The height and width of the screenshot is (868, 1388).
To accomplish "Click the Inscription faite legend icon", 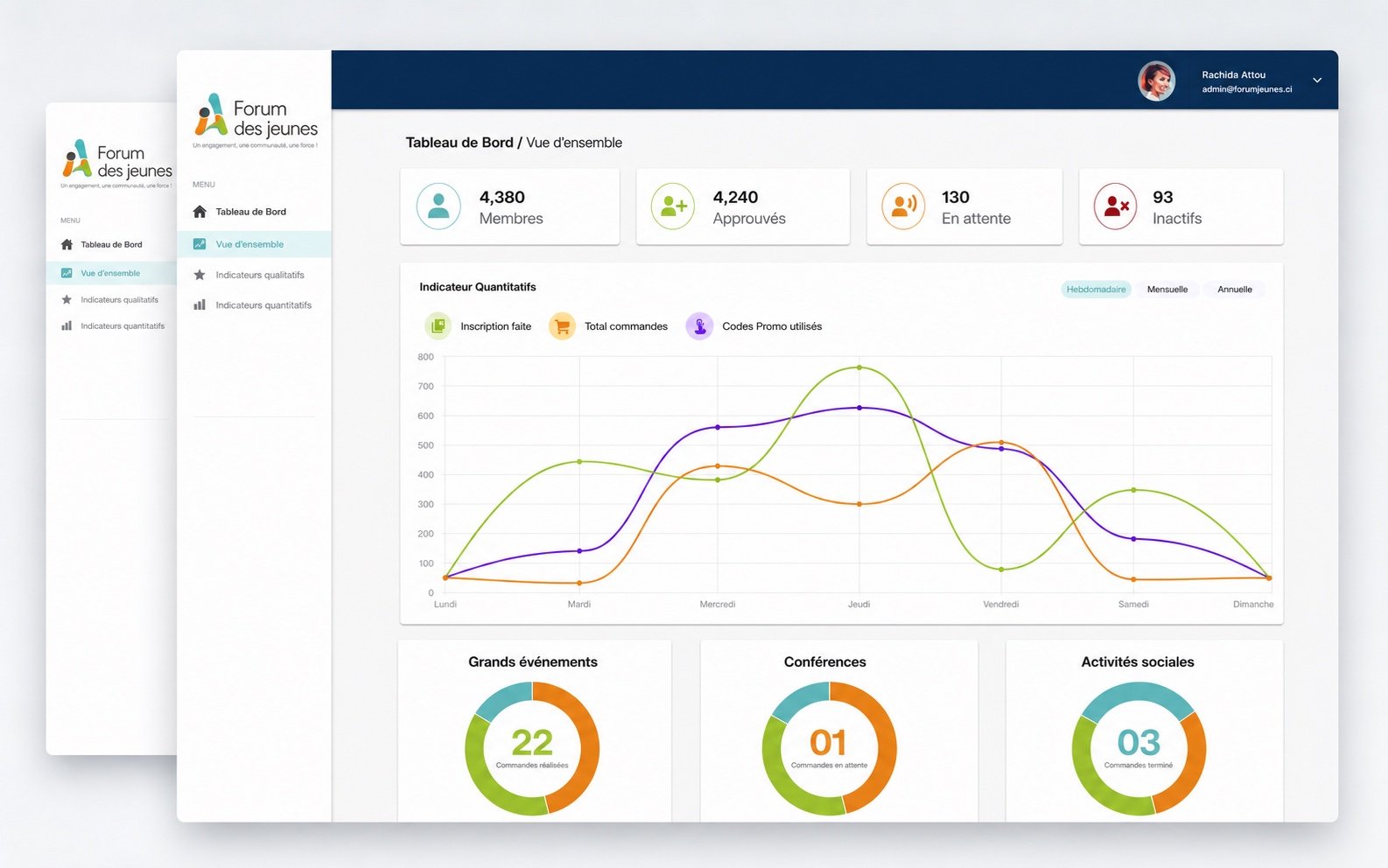I will (438, 326).
